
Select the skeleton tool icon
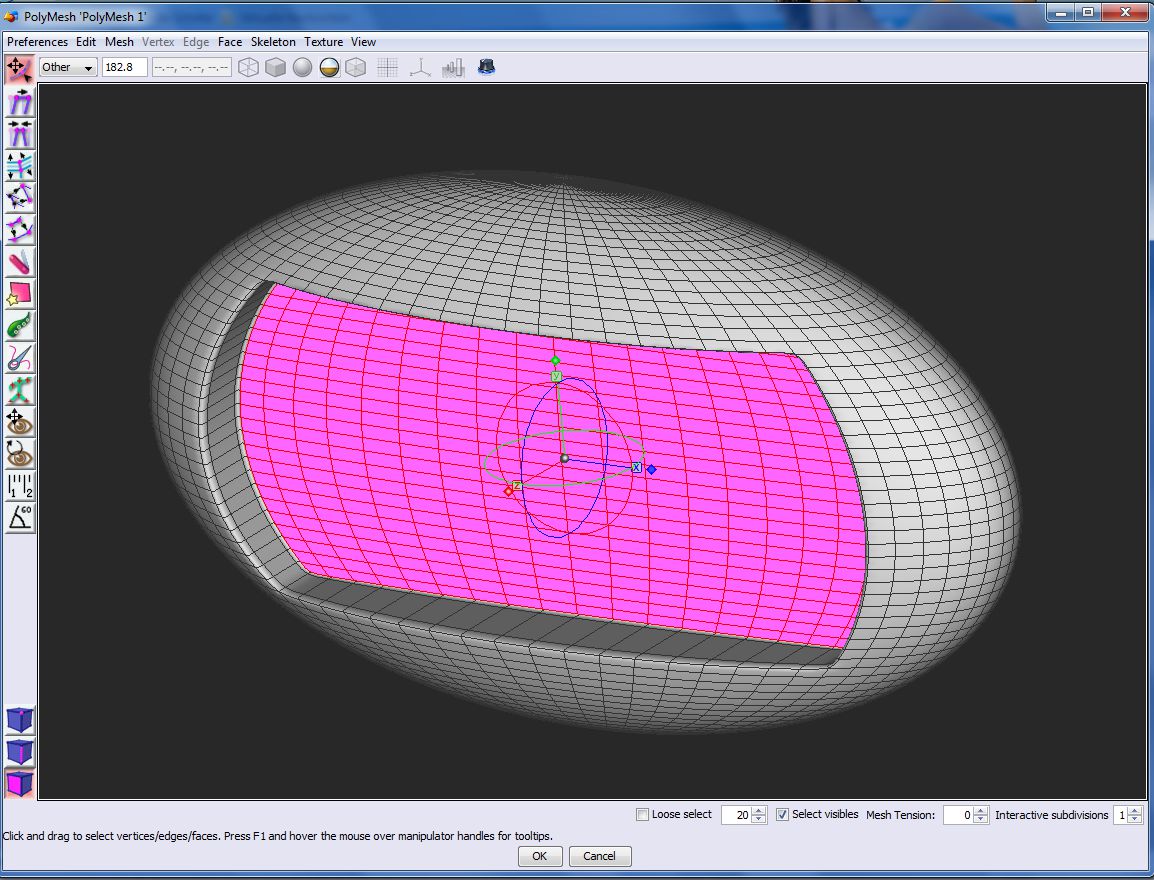tap(20, 389)
